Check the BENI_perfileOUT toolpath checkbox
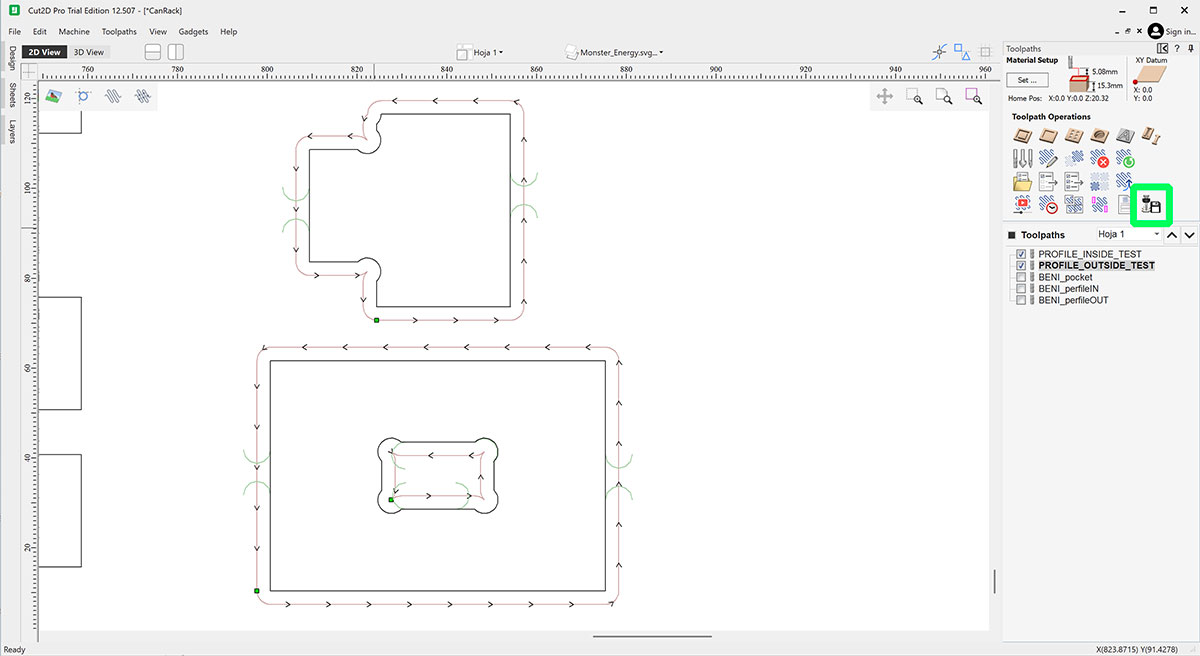The height and width of the screenshot is (656, 1200). tap(1021, 300)
